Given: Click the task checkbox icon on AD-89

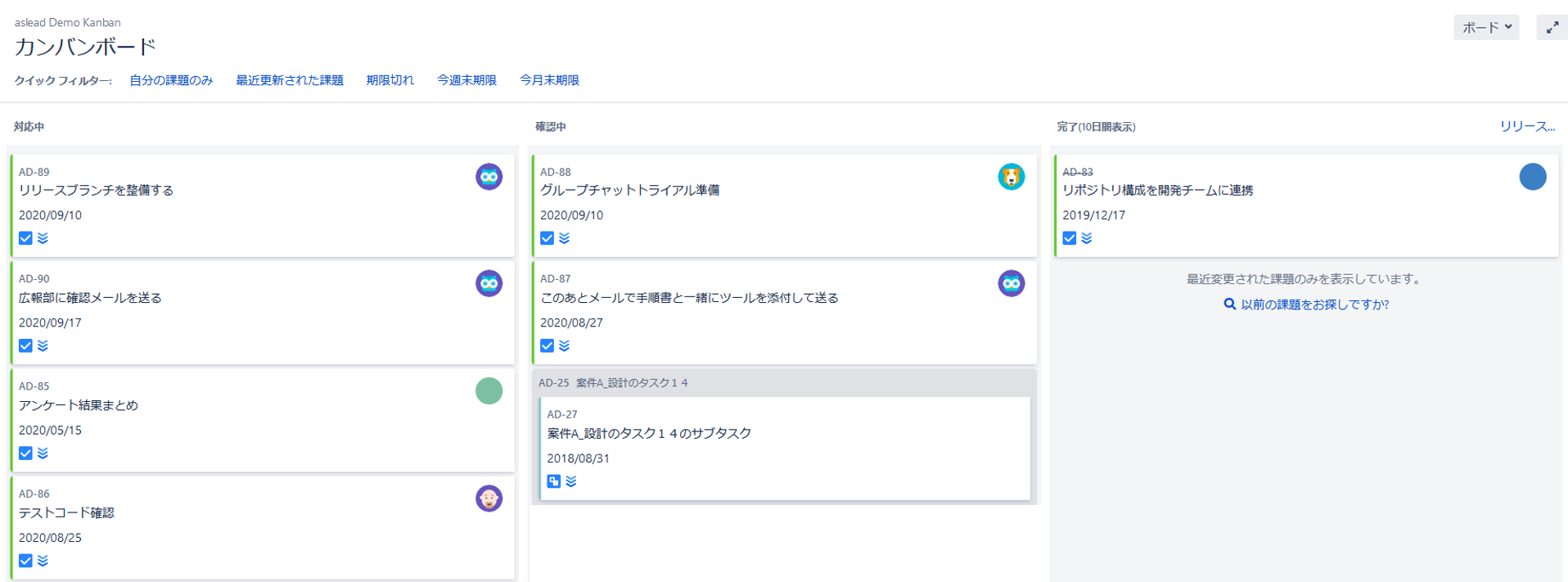Looking at the screenshot, I should (x=26, y=238).
